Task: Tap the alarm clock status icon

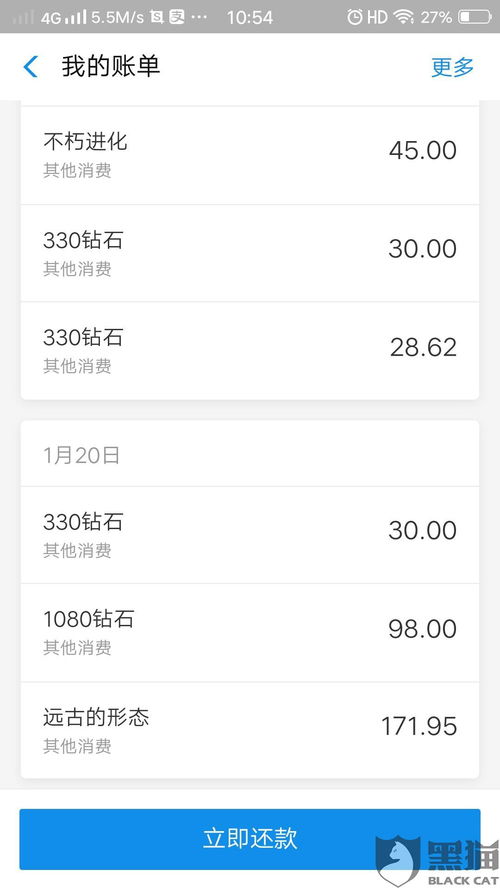Action: pos(354,17)
